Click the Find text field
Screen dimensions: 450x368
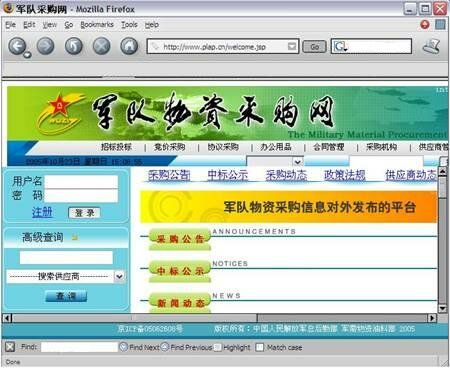79,347
